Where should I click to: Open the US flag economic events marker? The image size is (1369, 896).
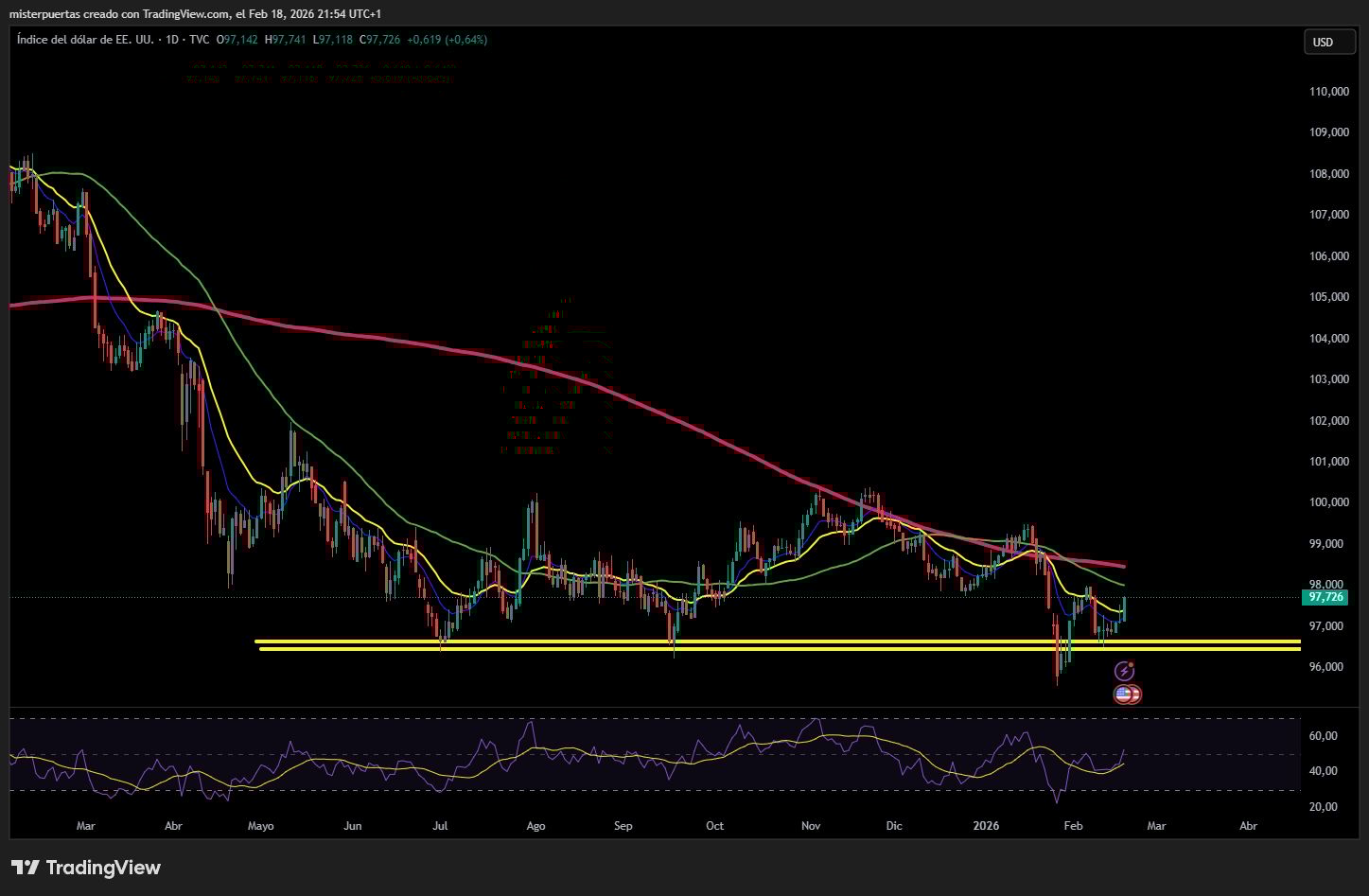[1127, 694]
